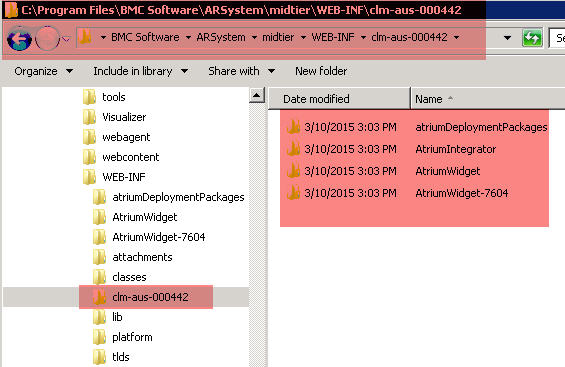Select tools folder in the tree
The width and height of the screenshot is (565, 367).
[114, 97]
